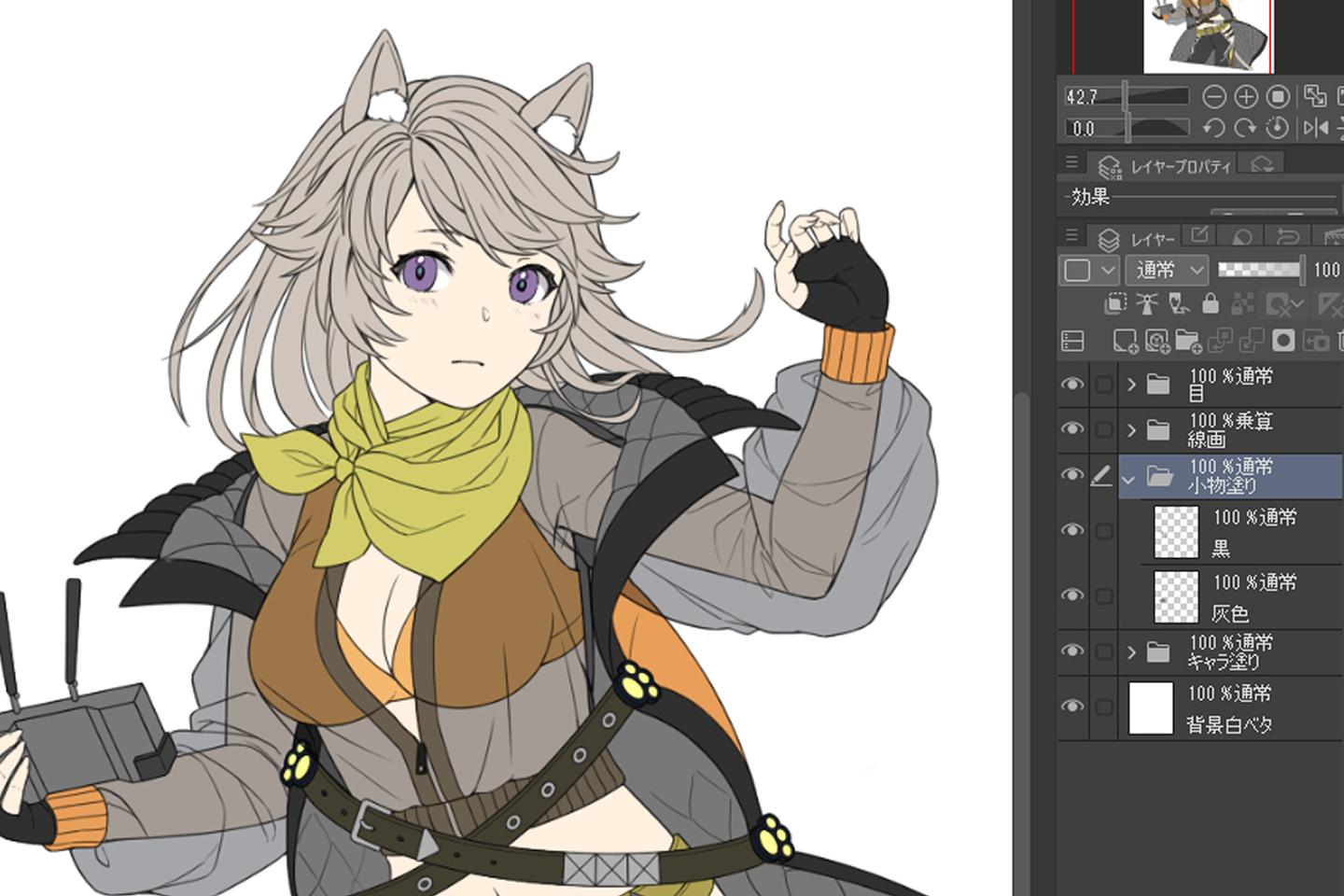Rotate the canvas right

(1246, 128)
